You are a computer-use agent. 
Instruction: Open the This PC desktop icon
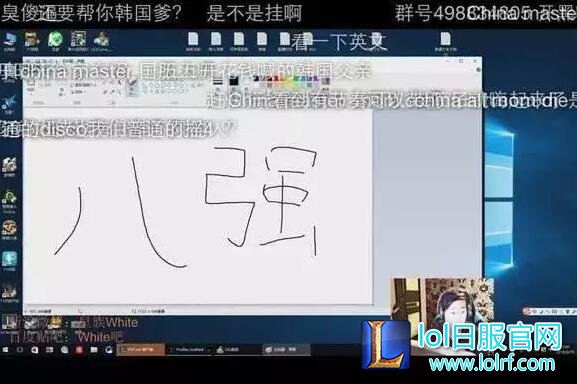point(10,40)
